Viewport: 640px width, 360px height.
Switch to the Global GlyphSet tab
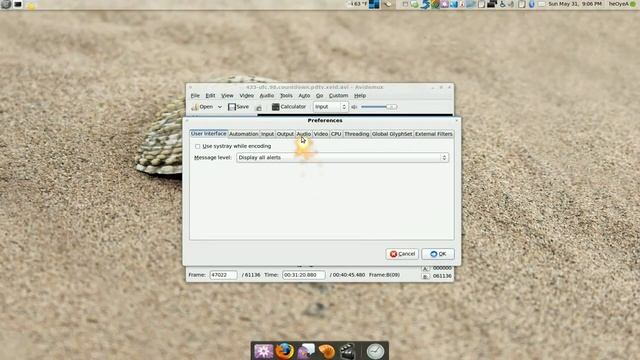coord(392,134)
